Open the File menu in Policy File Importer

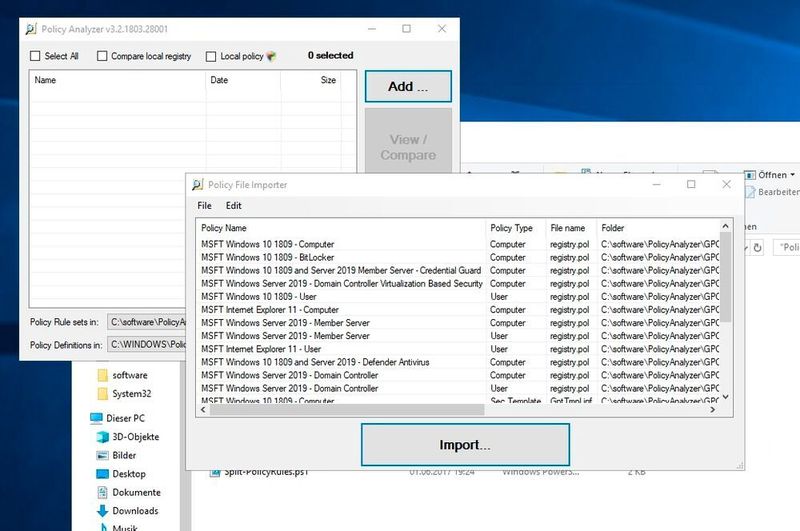[204, 206]
